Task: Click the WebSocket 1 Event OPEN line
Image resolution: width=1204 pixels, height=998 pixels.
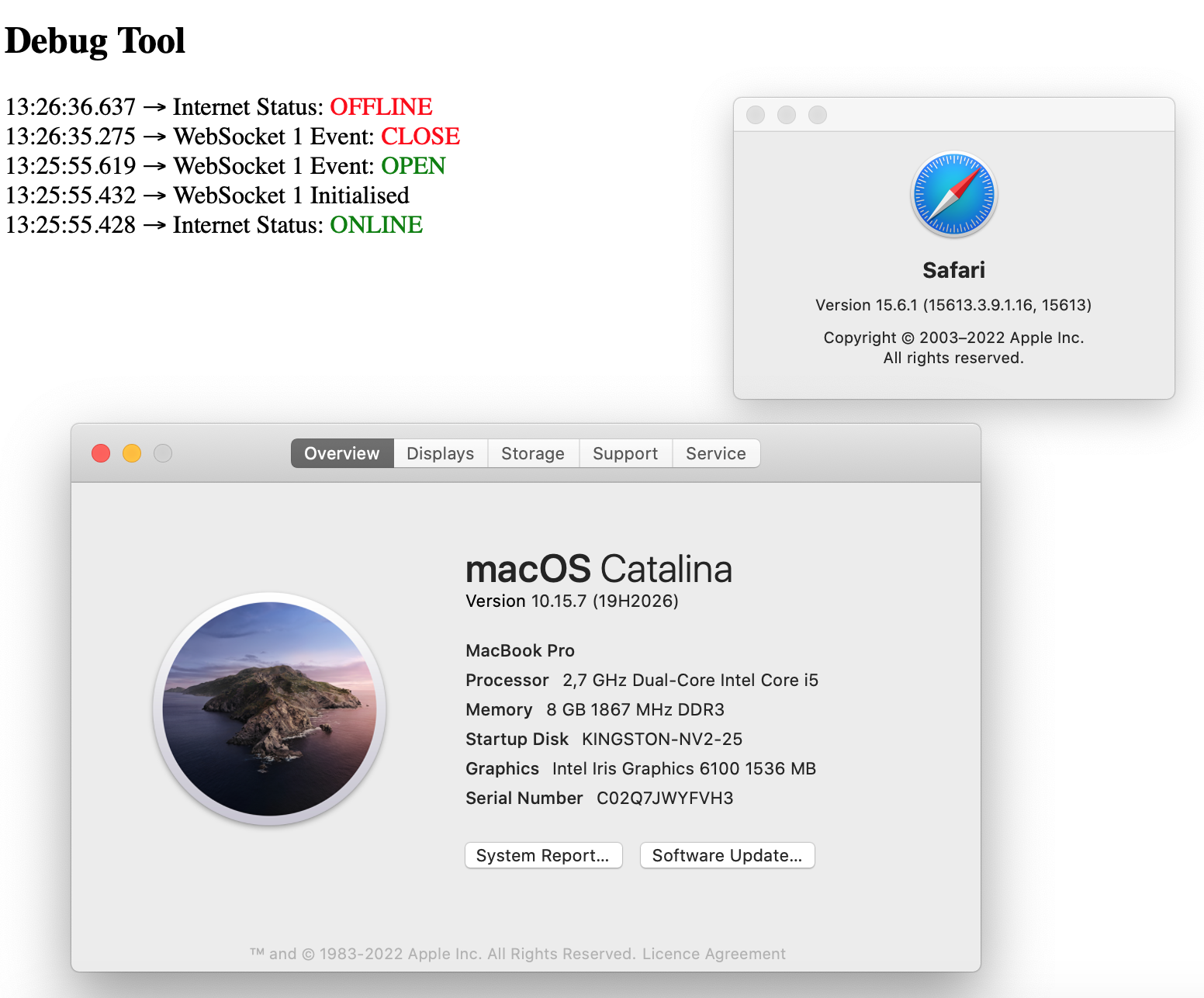Action: 226,165
